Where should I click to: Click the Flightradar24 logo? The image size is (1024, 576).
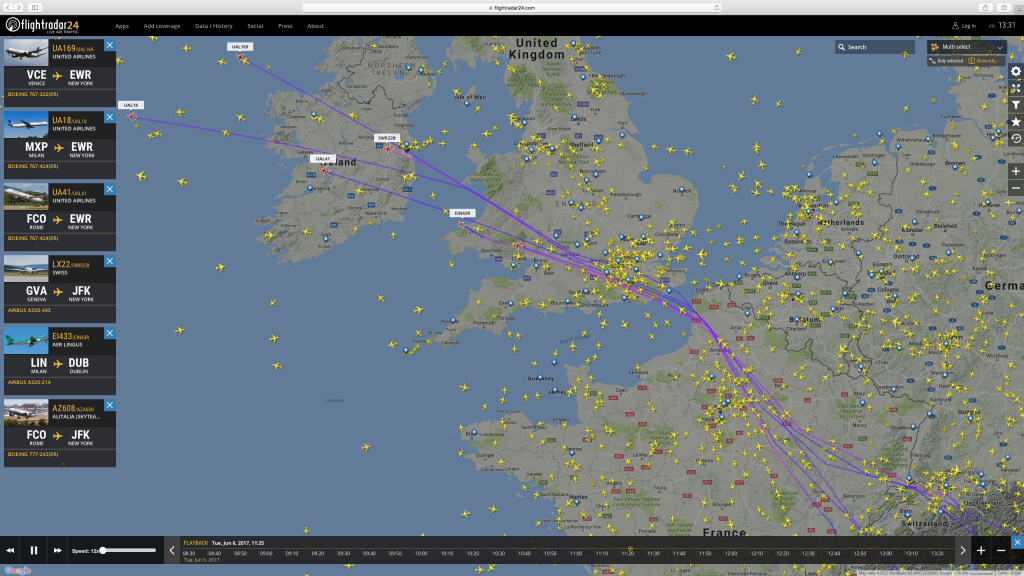tap(42, 25)
